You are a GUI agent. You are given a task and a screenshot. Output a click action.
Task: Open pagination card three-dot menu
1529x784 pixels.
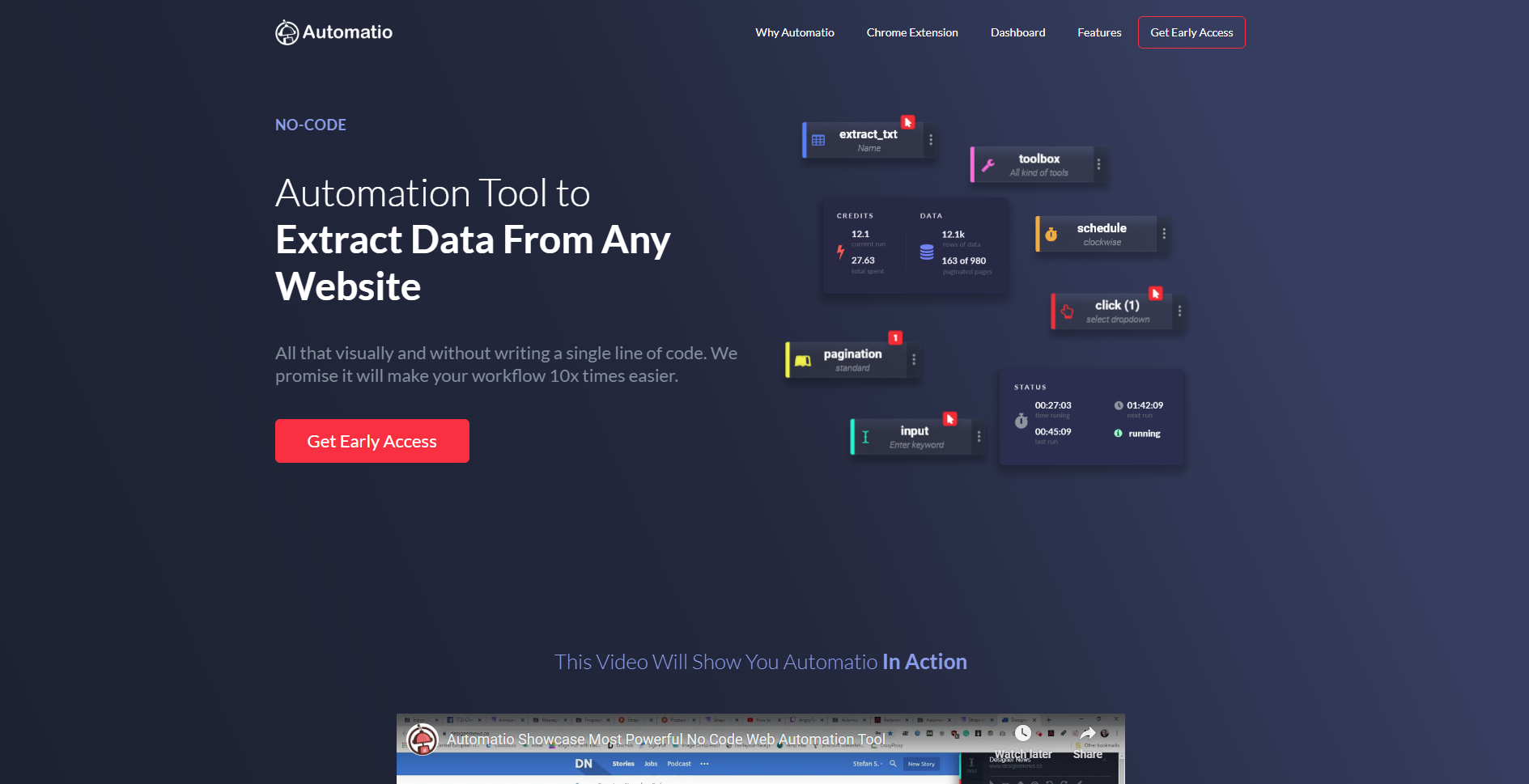click(x=914, y=360)
